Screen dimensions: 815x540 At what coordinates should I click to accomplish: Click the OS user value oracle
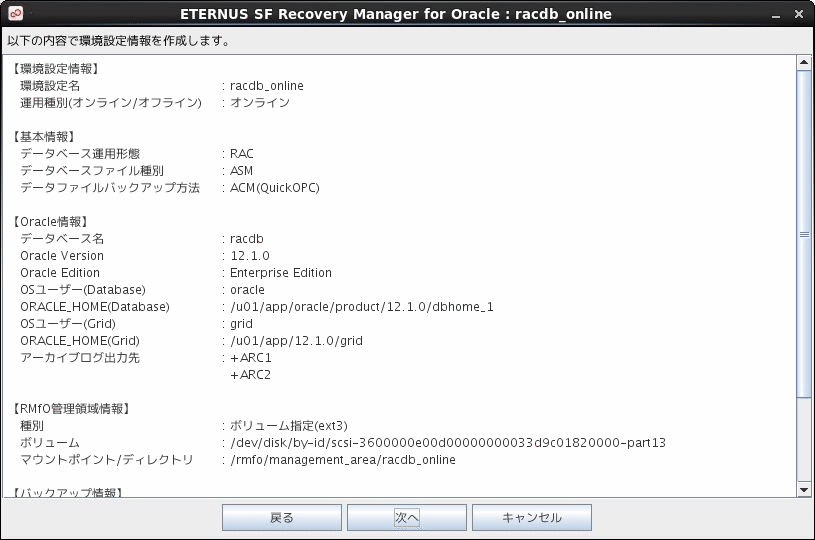[x=247, y=289]
